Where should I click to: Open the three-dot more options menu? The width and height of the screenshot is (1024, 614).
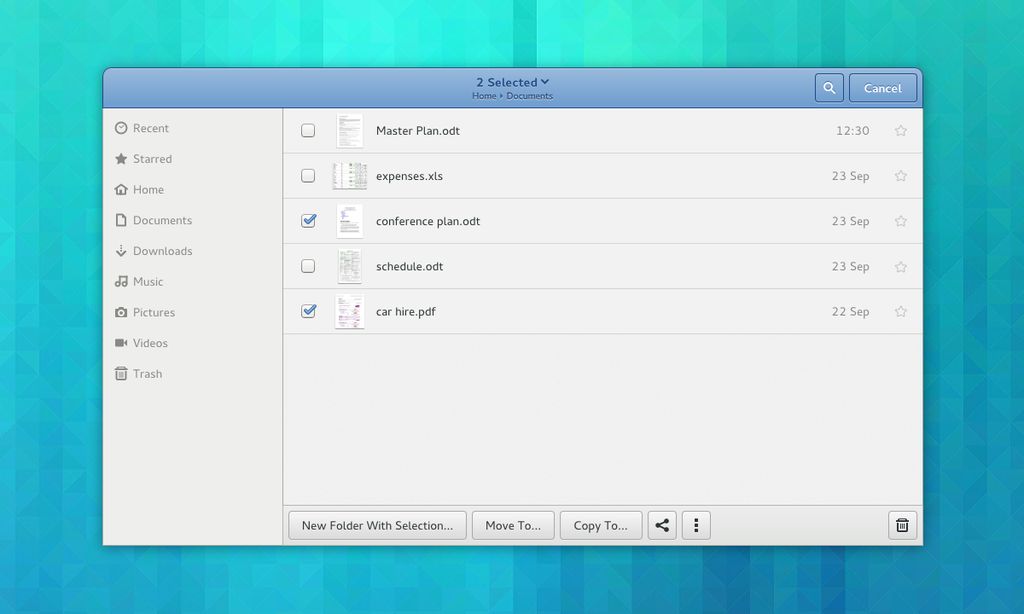(x=696, y=524)
